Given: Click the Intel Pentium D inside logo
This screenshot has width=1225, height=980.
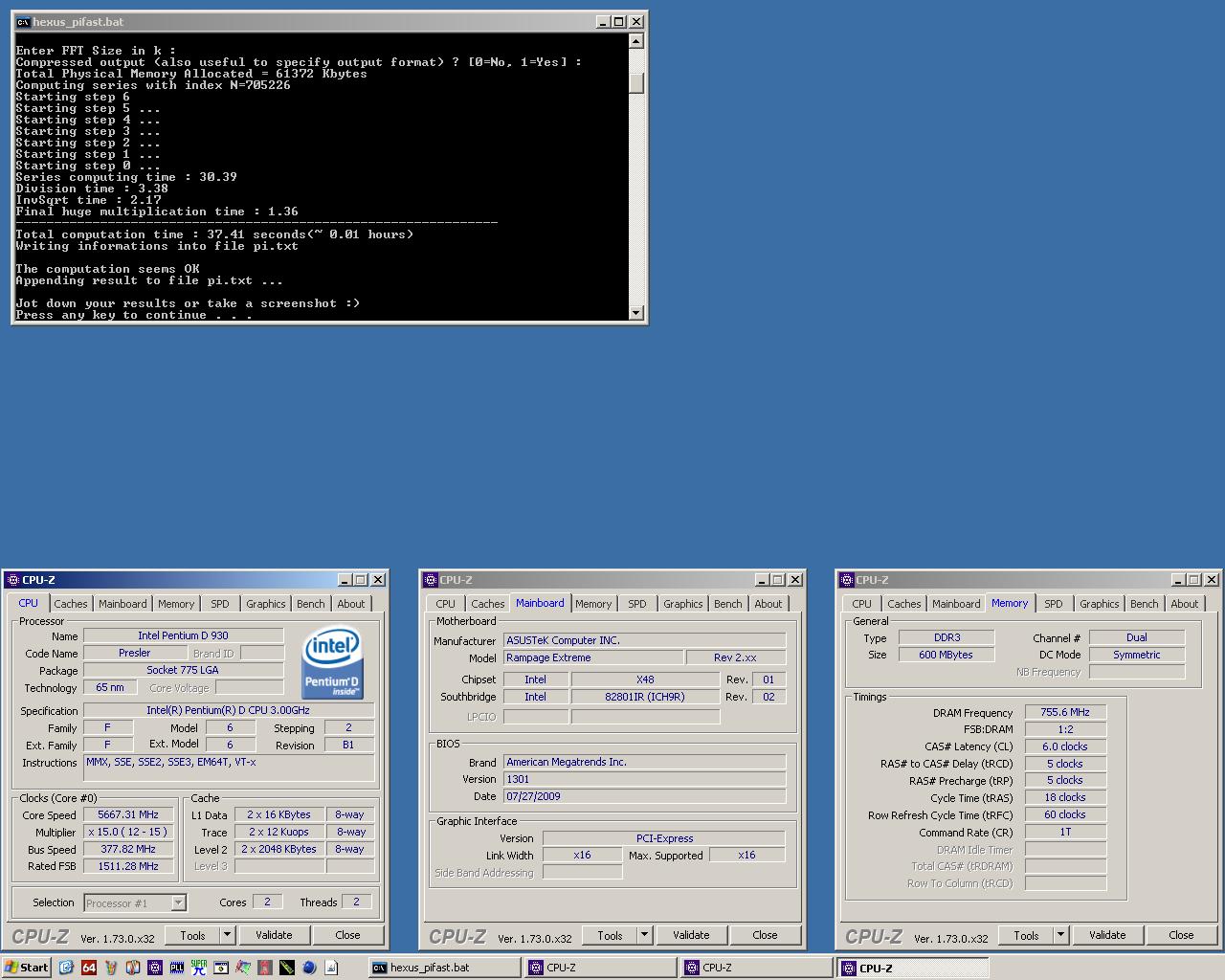Looking at the screenshot, I should (x=332, y=662).
